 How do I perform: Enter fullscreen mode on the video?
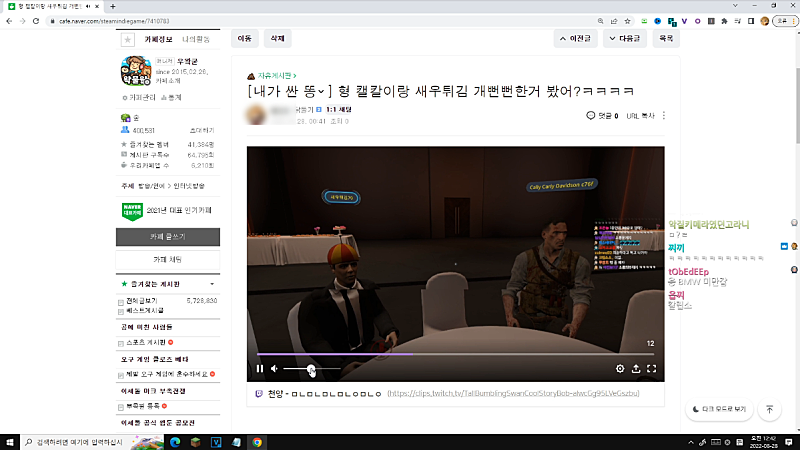[652, 368]
